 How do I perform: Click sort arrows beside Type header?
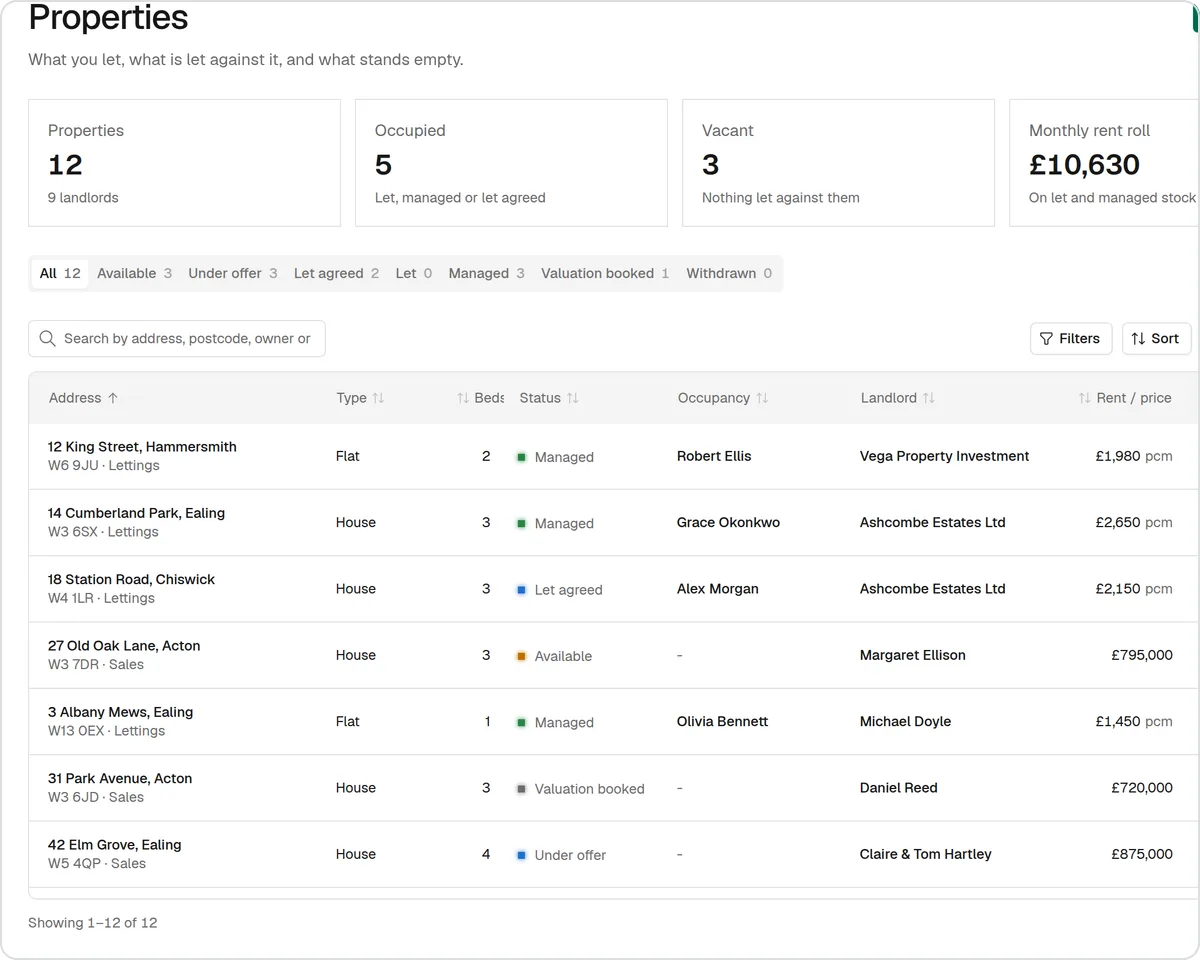click(378, 398)
